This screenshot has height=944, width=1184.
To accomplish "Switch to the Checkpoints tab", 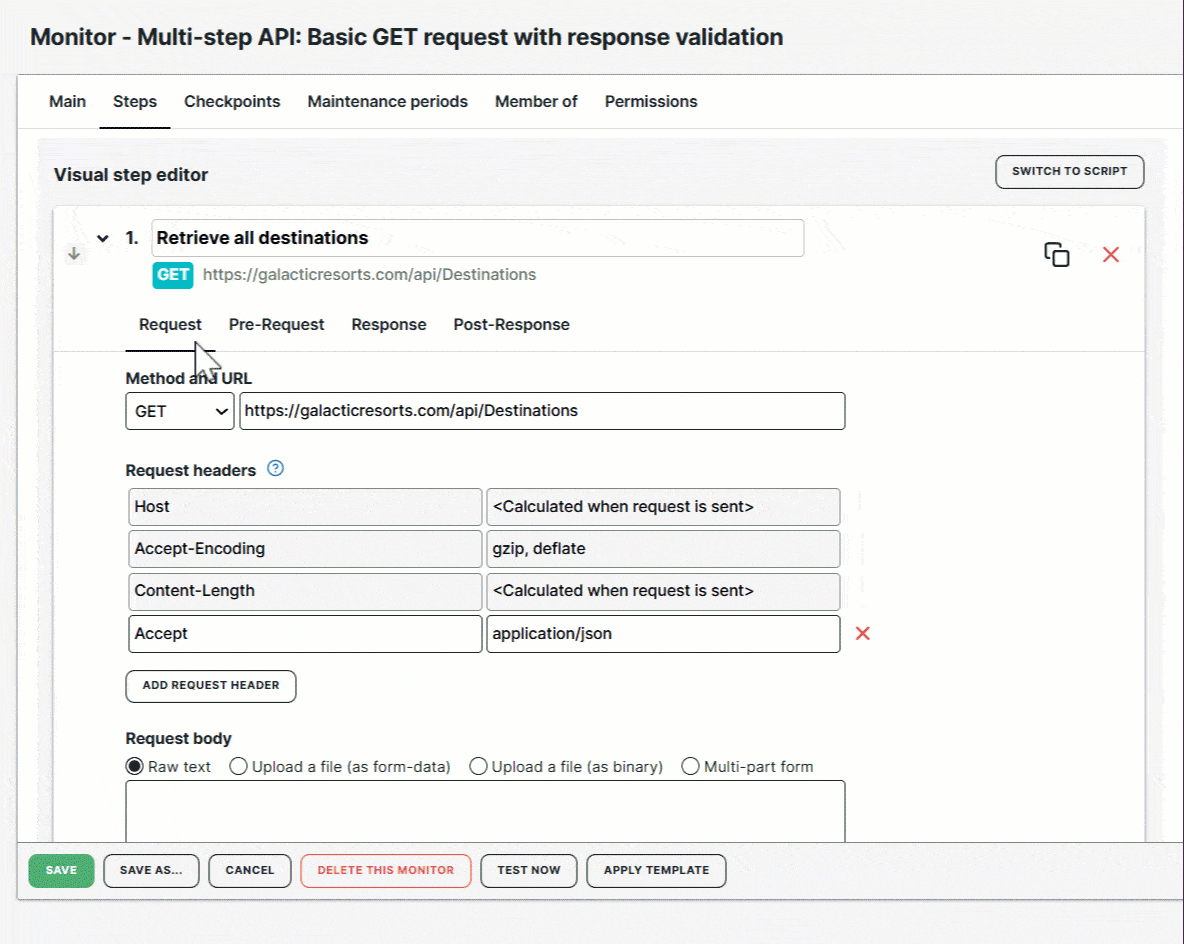I will pyautogui.click(x=232, y=101).
